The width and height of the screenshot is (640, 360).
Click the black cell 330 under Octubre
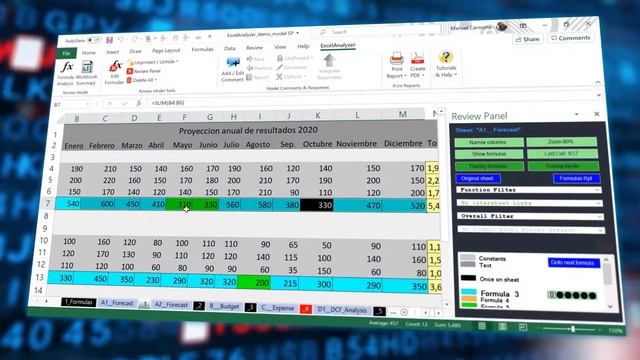[317, 205]
